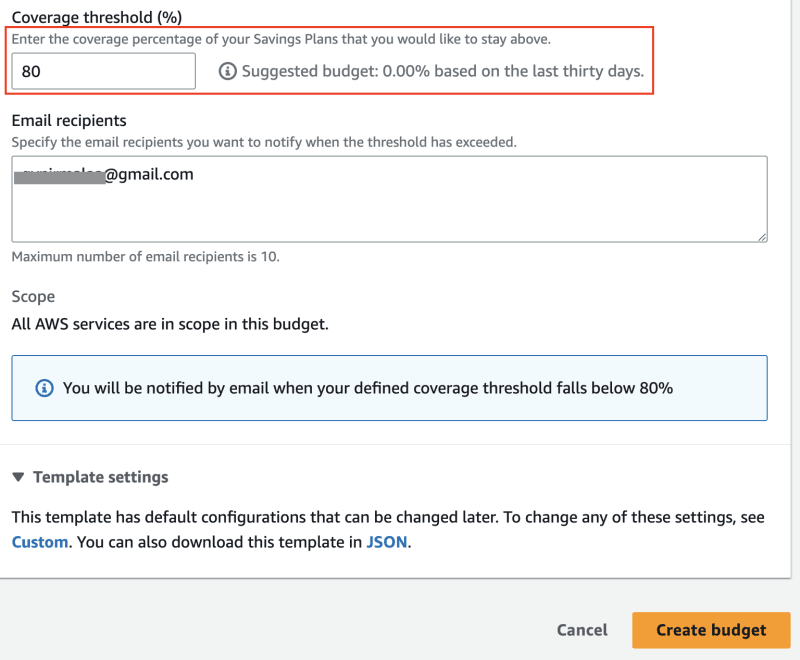The image size is (800, 660).
Task: Click the info icon beside Suggested budget
Action: [228, 71]
